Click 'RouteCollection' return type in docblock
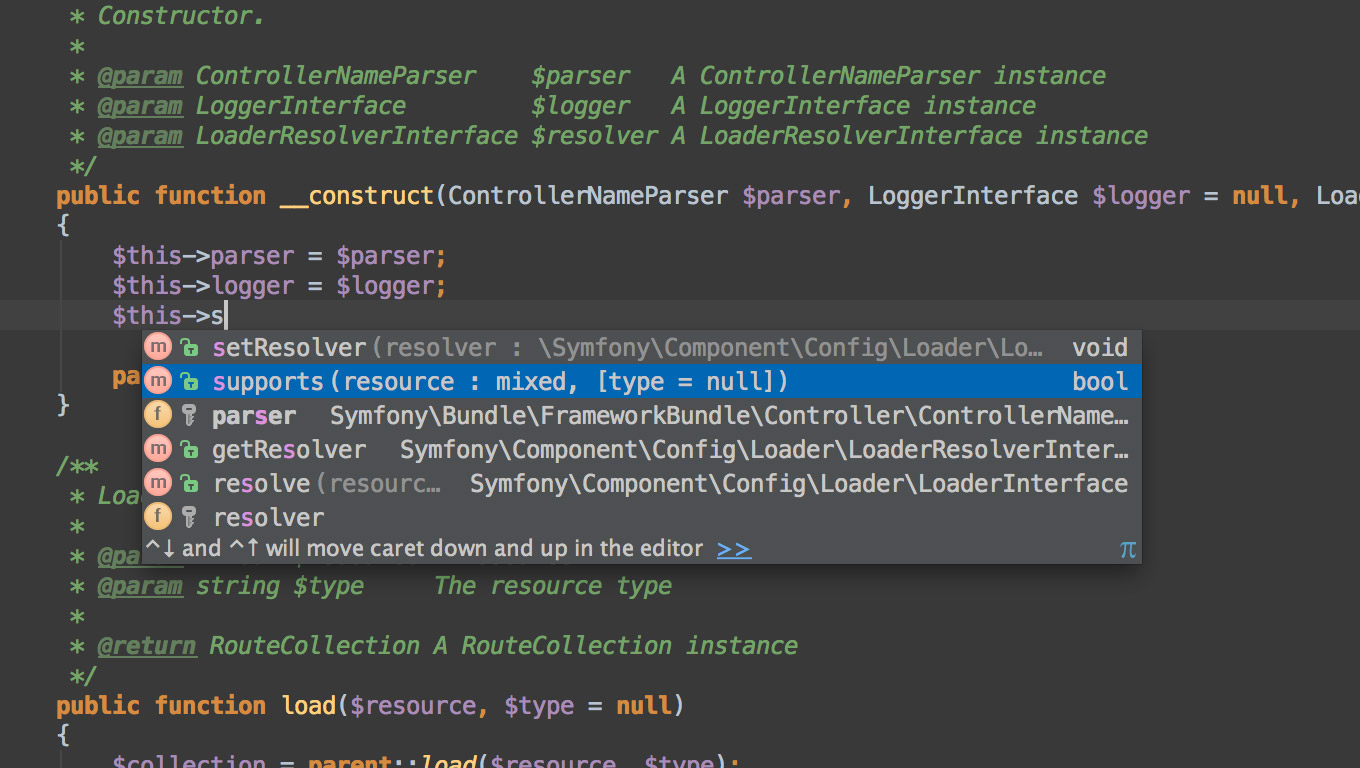The image size is (1360, 768). 314,646
